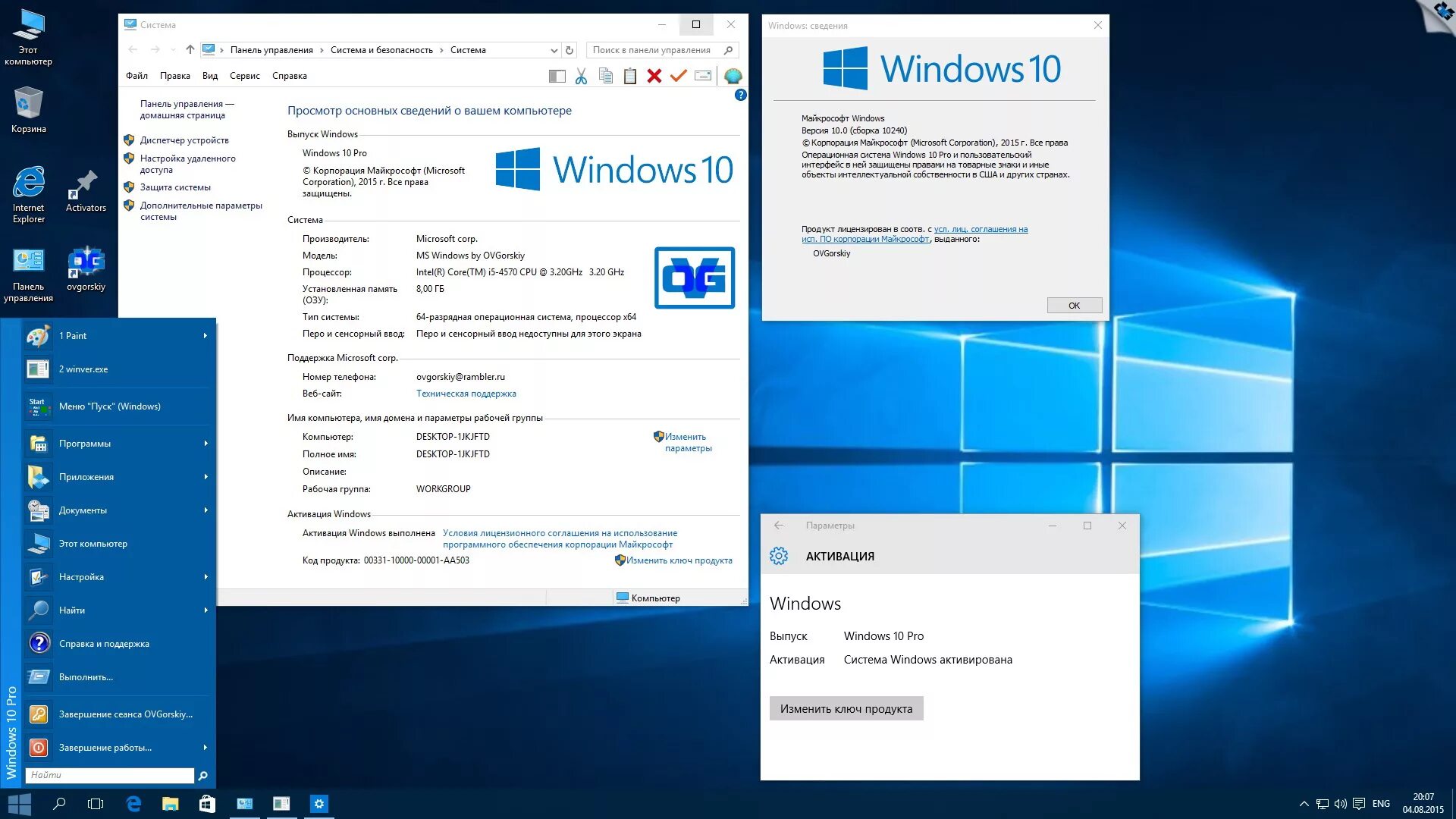This screenshot has width=1456, height=819.
Task: Click the Paste clipboard icon
Action: [629, 76]
